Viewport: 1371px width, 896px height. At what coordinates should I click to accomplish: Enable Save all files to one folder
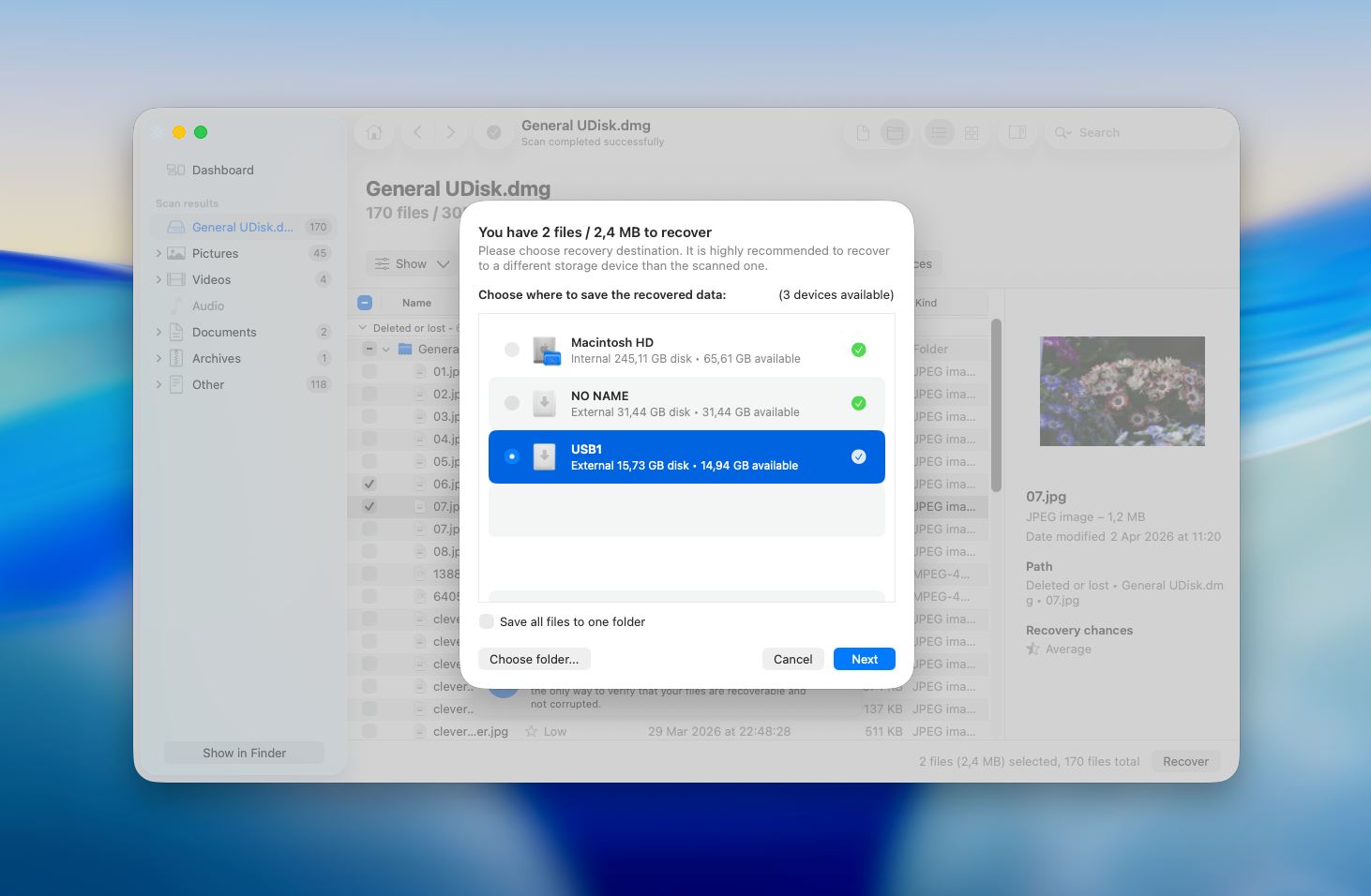[487, 621]
